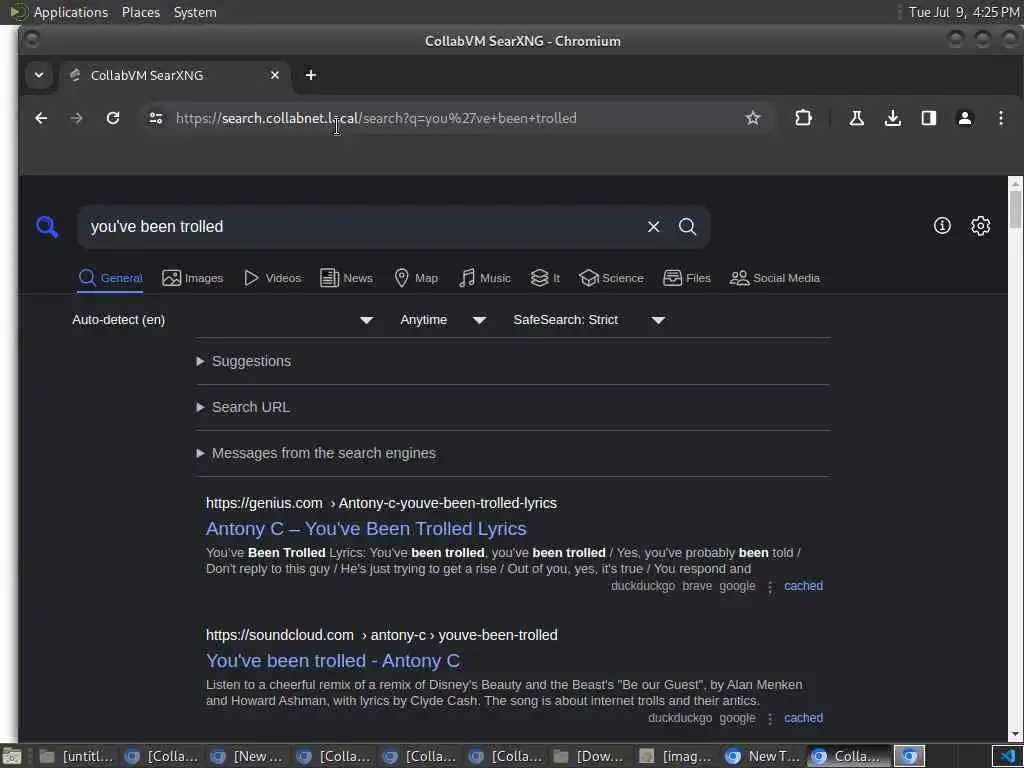Focus the search query input field

(x=362, y=227)
